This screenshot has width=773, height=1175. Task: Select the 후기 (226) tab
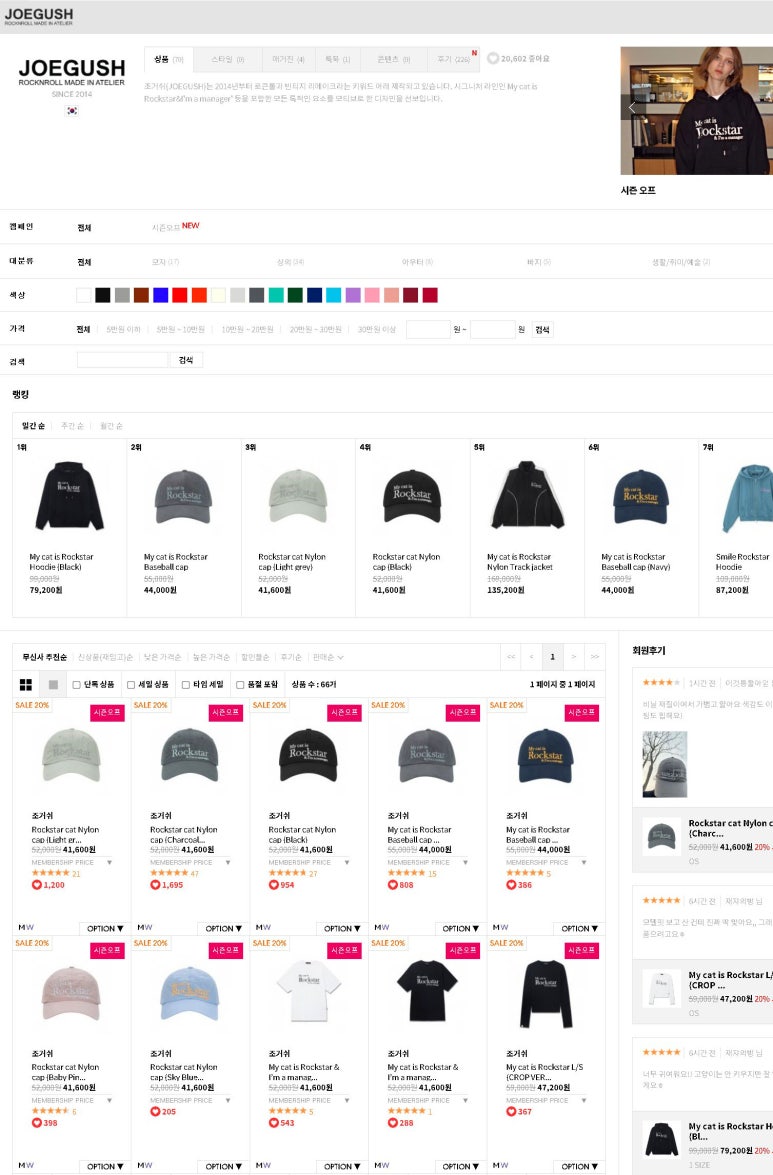click(x=454, y=59)
